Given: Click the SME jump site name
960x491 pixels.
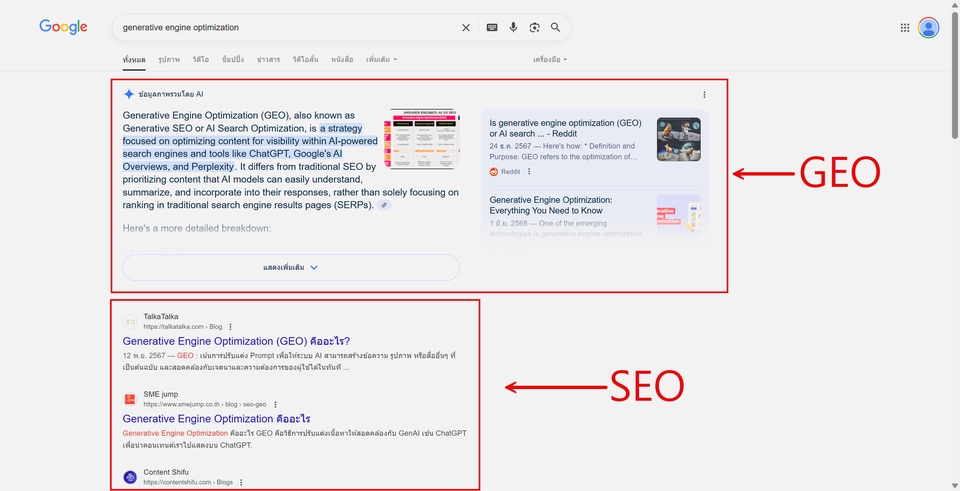Looking at the screenshot, I should pyautogui.click(x=161, y=394).
